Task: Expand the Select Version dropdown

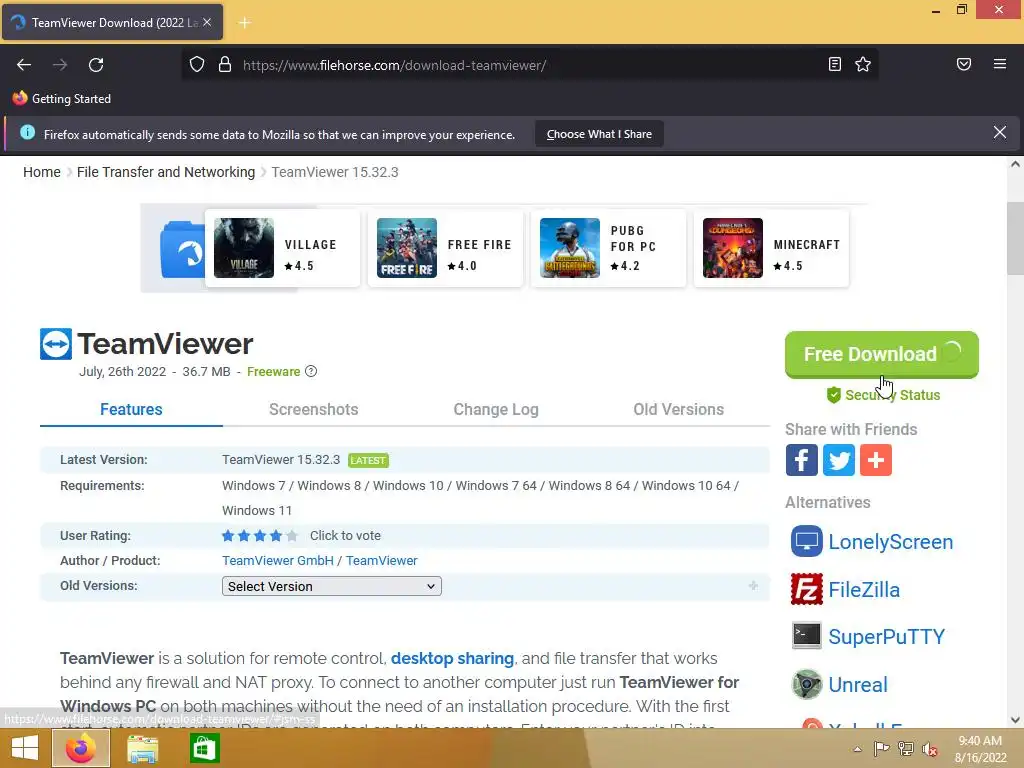Action: [x=332, y=586]
